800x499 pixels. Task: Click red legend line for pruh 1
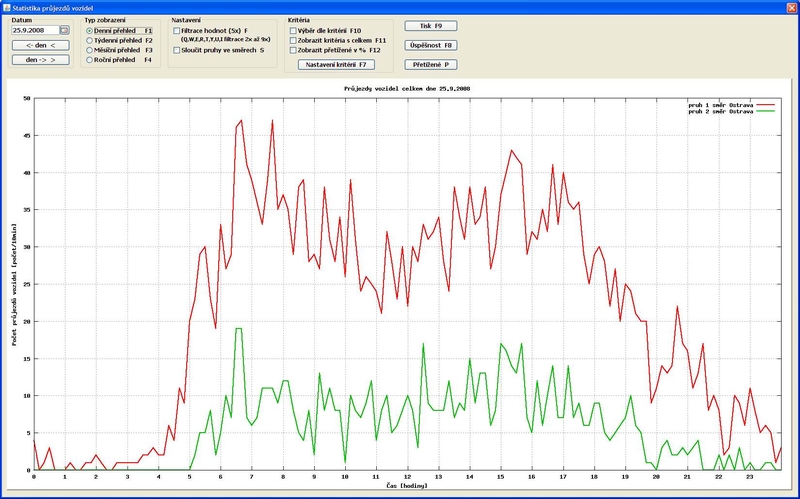coord(766,103)
